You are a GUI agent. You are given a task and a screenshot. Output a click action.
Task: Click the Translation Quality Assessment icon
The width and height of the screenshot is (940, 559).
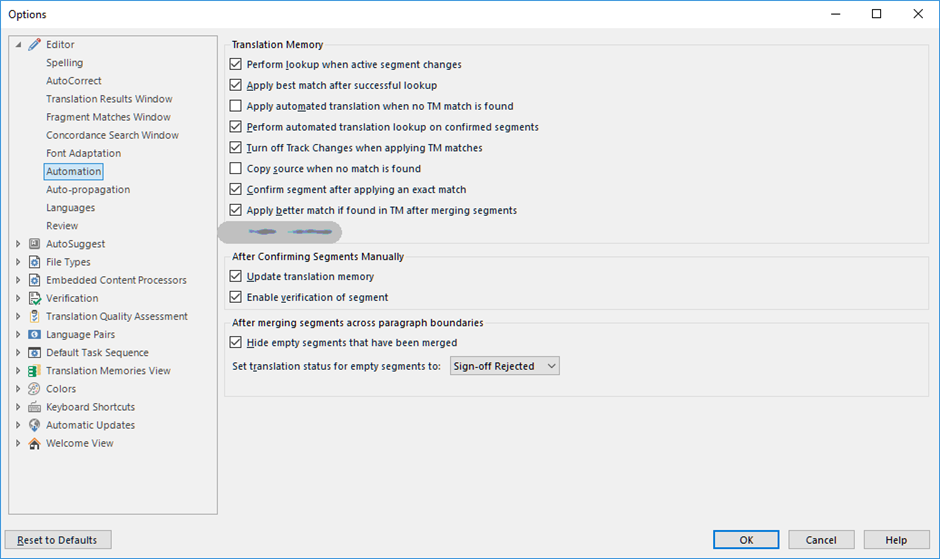coord(35,316)
